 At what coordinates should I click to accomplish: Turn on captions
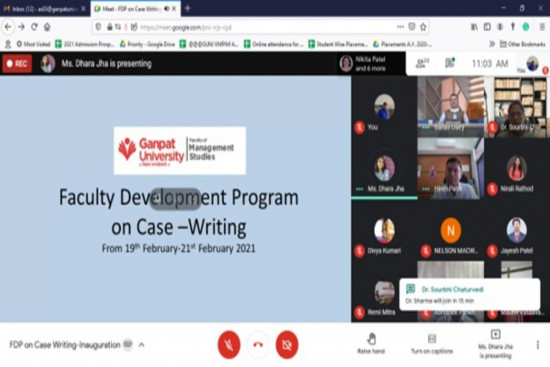[432, 344]
